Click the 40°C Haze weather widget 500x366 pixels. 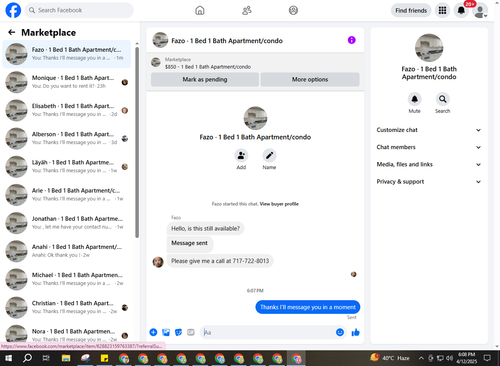(x=390, y=358)
